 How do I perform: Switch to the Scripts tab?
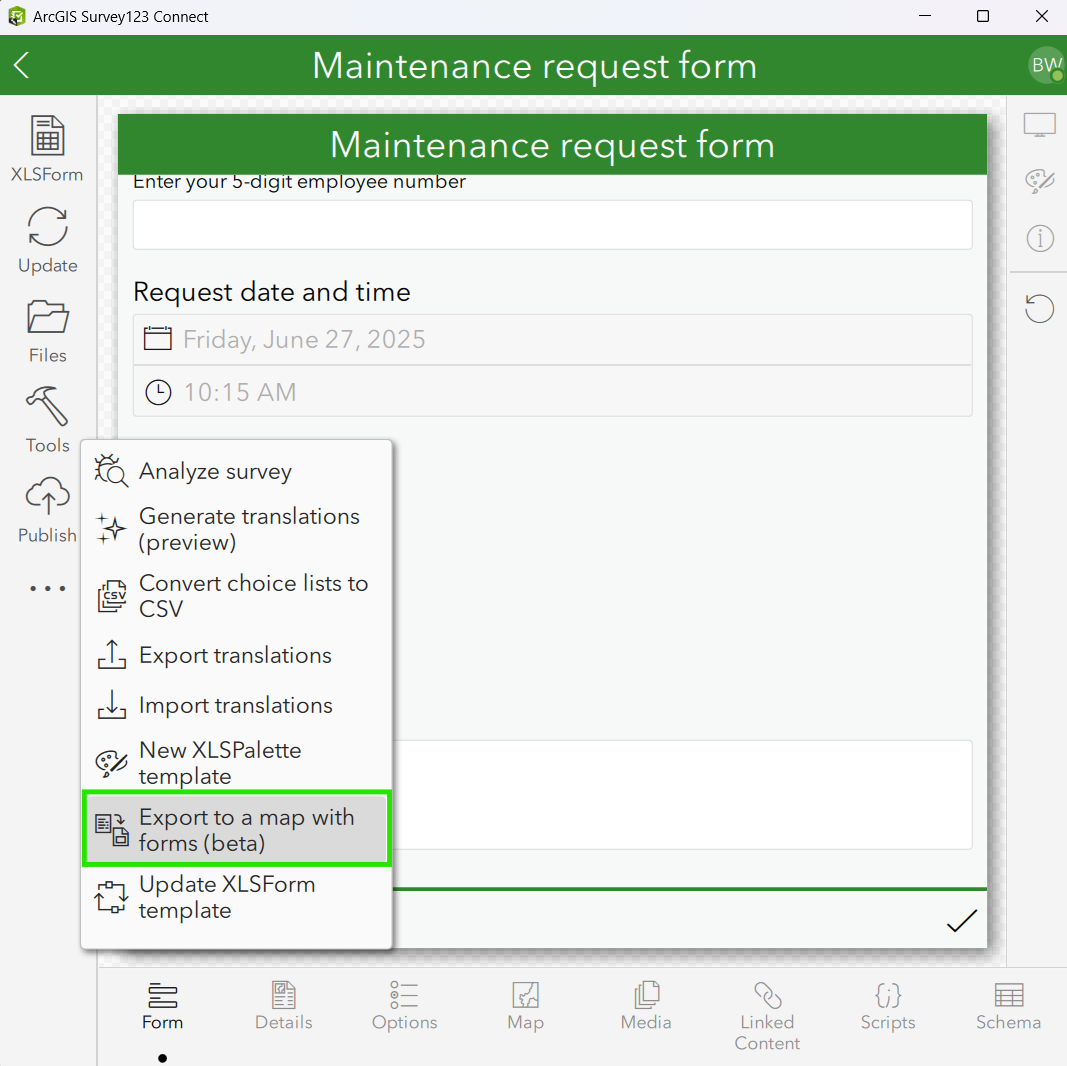pyautogui.click(x=887, y=1006)
